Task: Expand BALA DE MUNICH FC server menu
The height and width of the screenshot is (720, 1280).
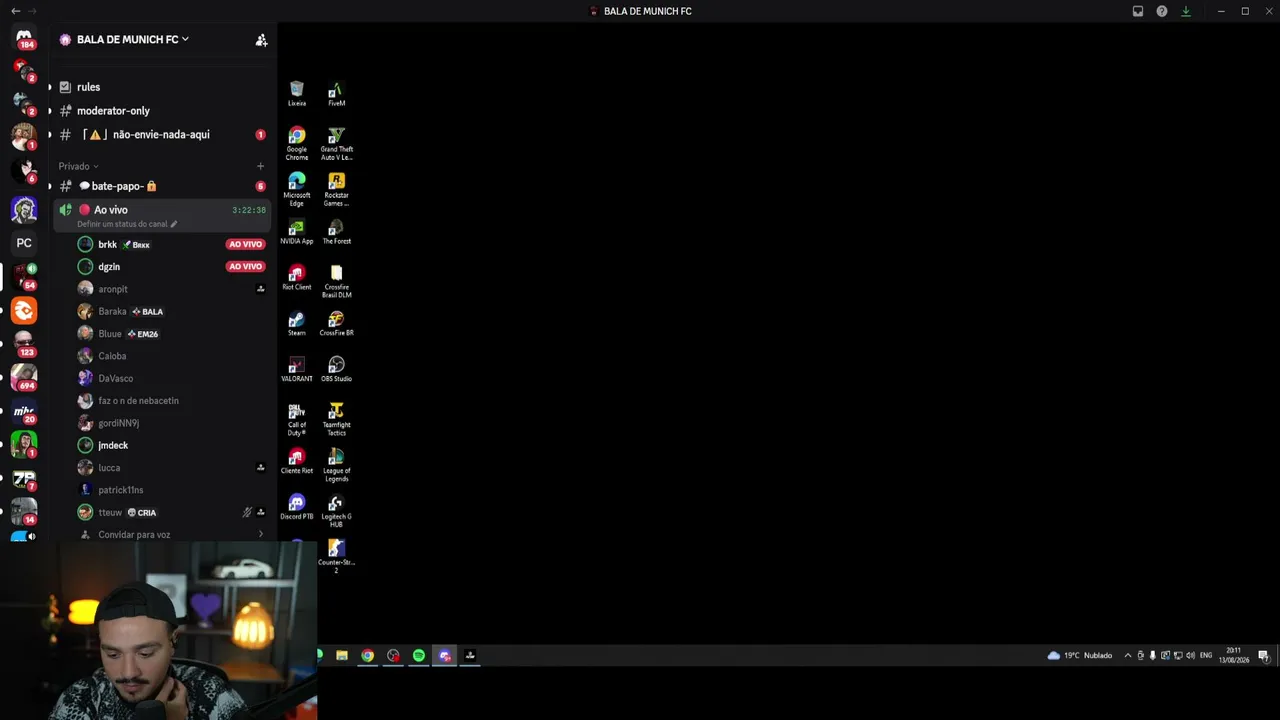Action: coord(132,40)
